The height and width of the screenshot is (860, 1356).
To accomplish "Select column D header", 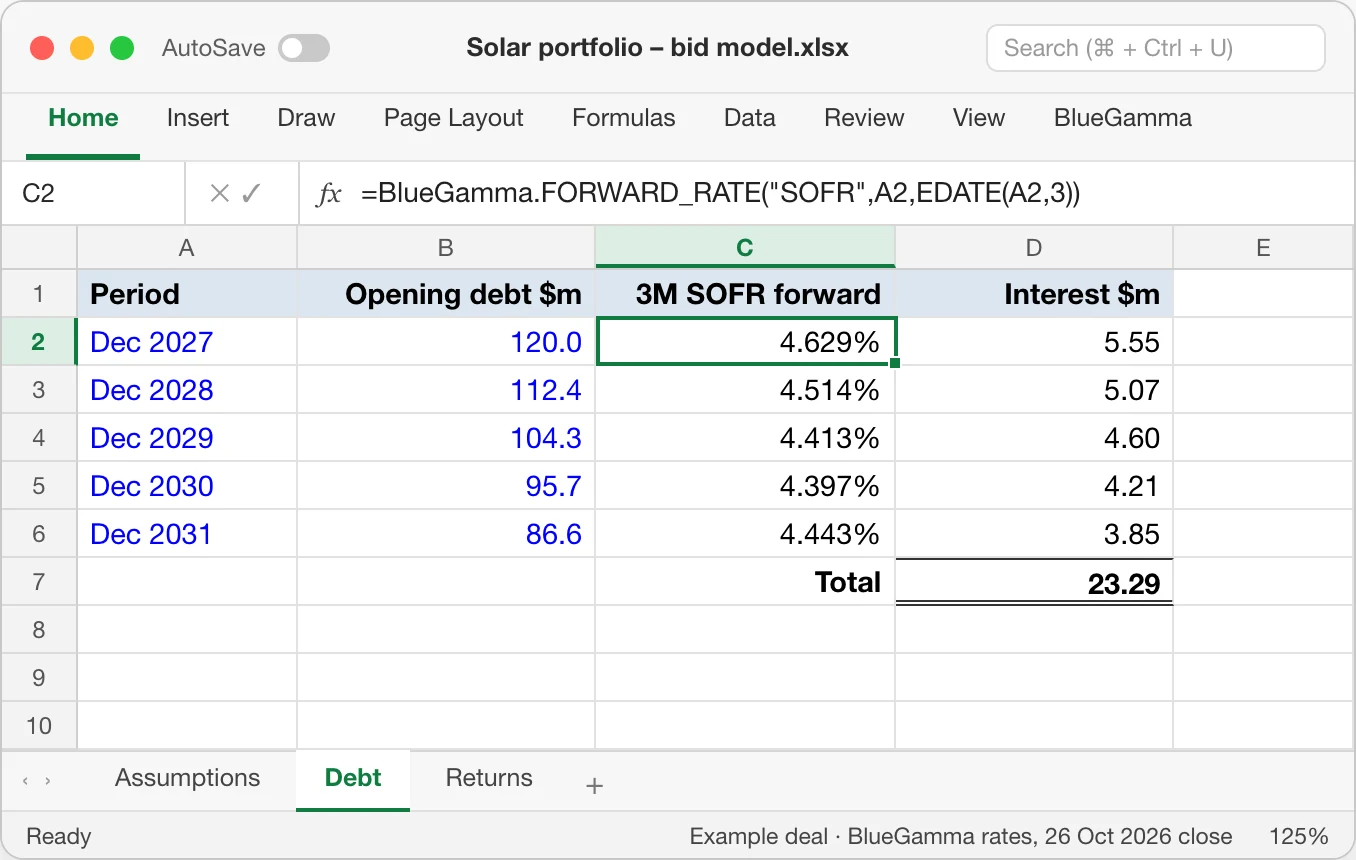I will coord(1034,248).
